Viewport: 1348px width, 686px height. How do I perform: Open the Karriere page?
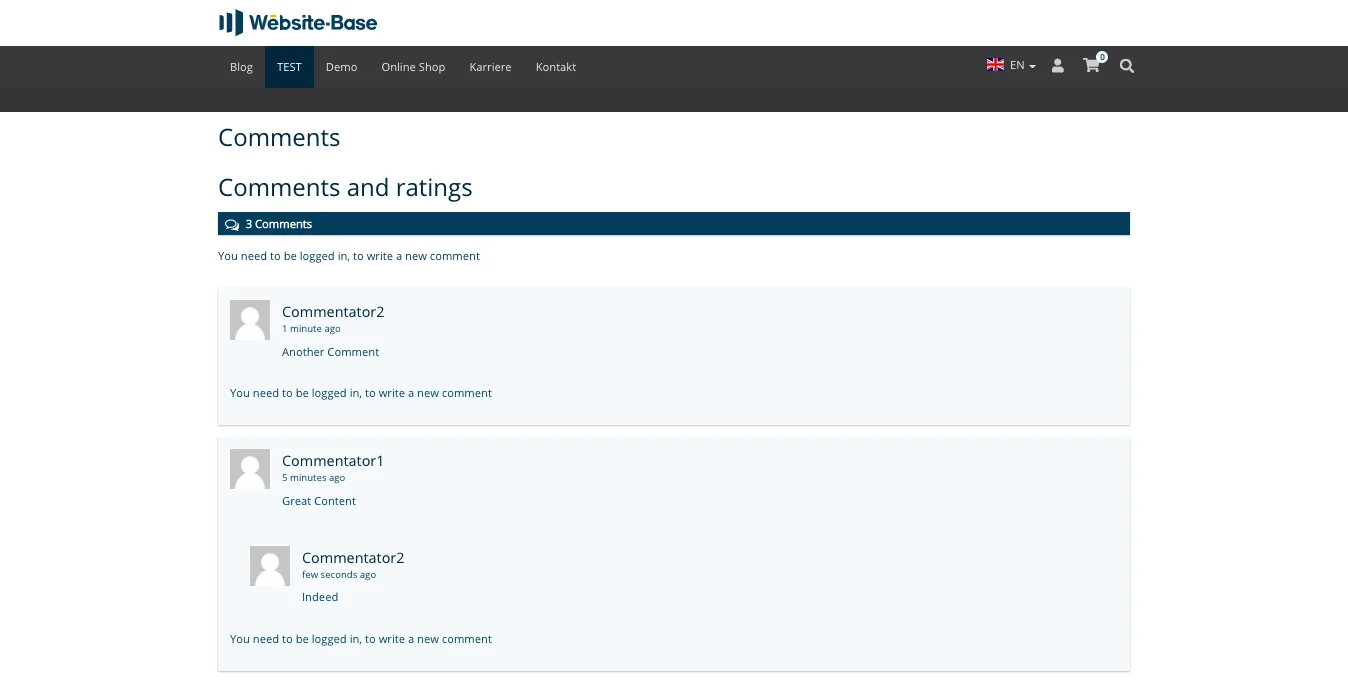click(x=490, y=67)
